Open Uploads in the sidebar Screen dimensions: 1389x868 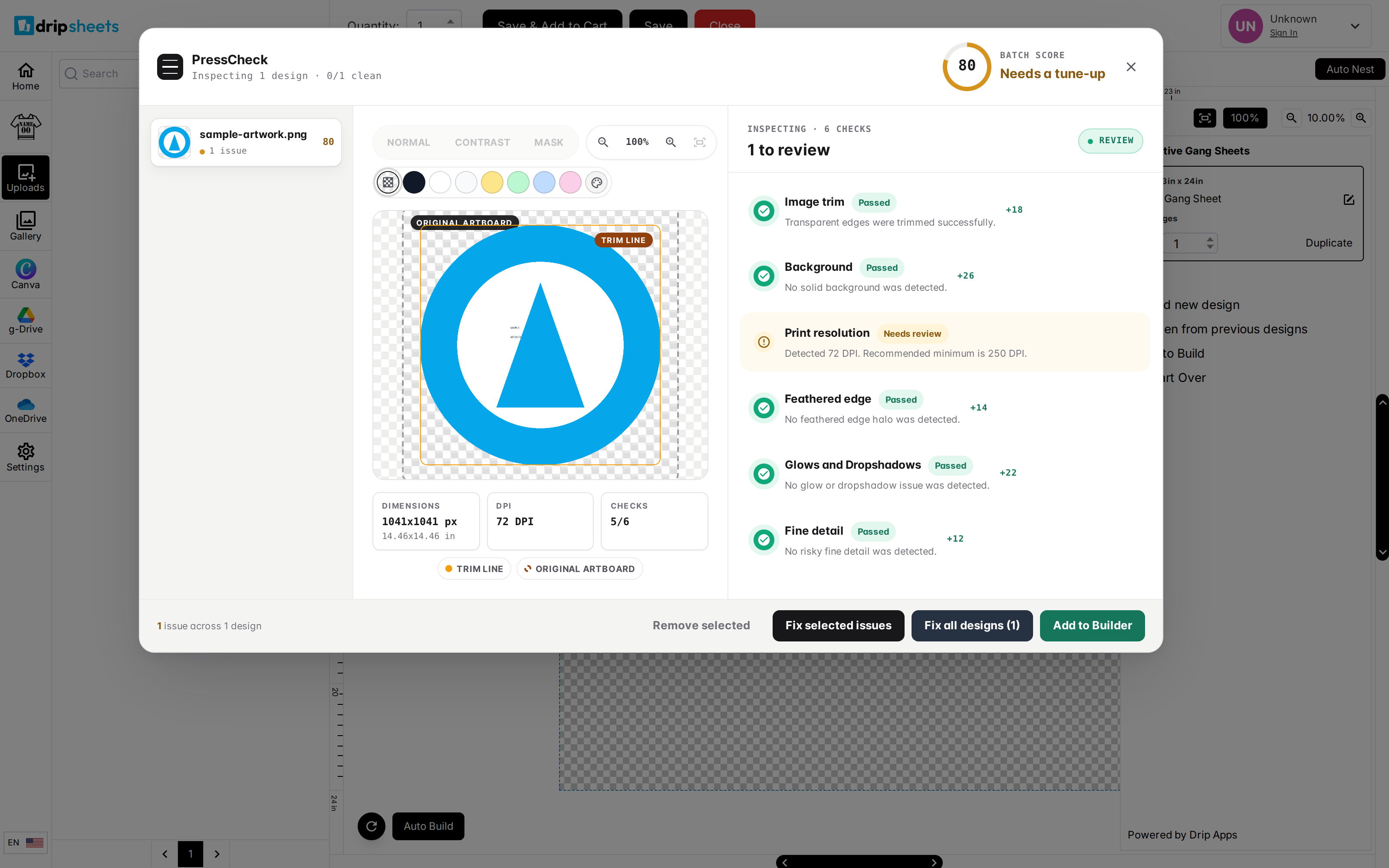click(x=26, y=178)
